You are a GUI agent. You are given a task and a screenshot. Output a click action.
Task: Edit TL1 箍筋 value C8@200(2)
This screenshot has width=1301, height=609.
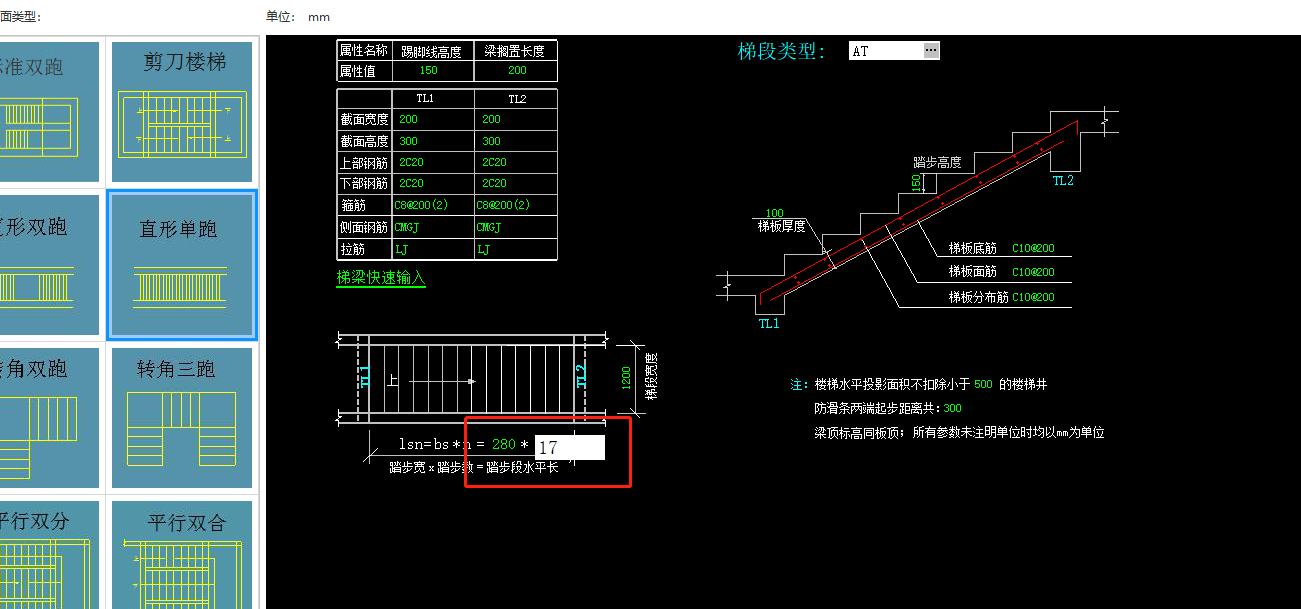click(421, 205)
